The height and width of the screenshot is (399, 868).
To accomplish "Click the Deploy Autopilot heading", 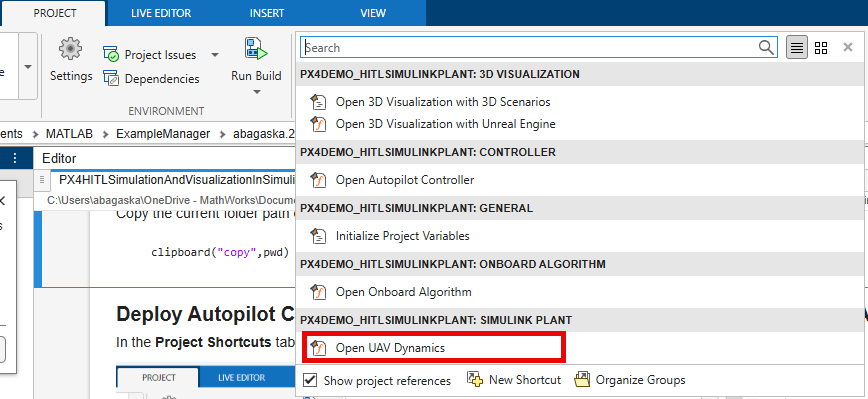I will point(205,314).
